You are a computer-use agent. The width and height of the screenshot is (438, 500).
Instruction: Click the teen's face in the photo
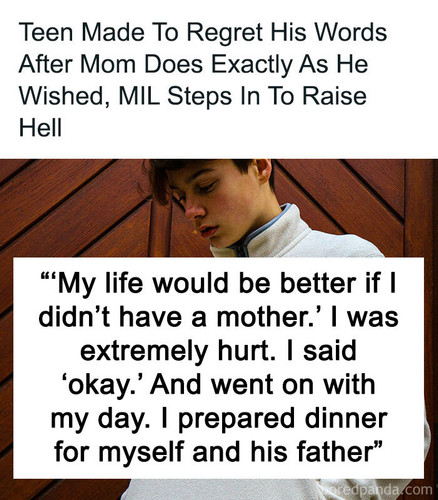pos(208,203)
